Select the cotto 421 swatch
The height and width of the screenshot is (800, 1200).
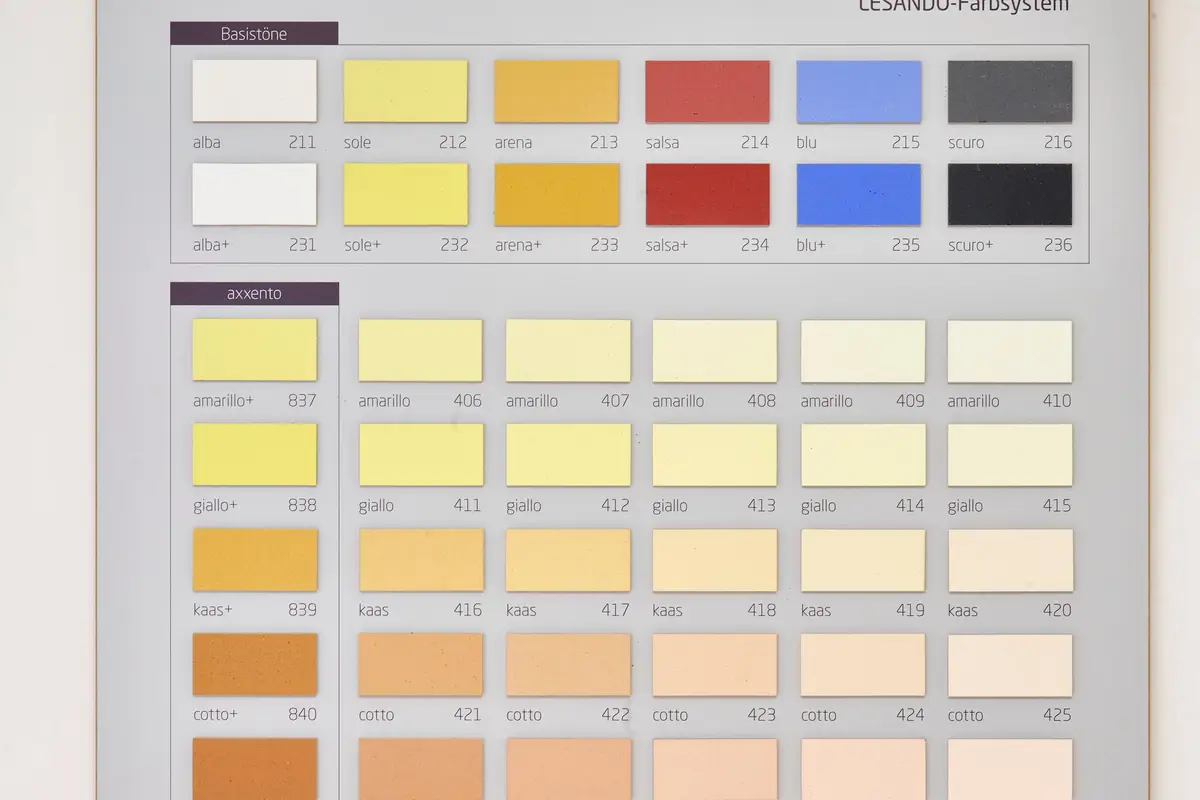coord(421,665)
